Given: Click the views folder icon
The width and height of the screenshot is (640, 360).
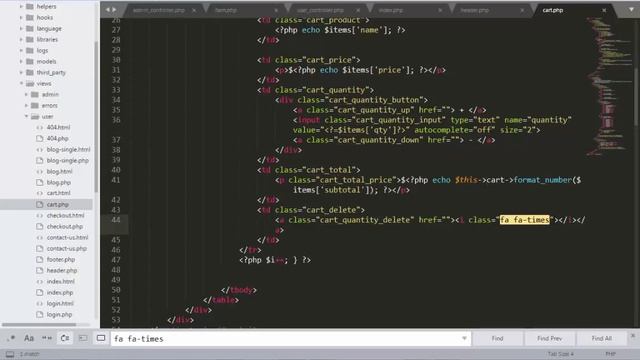Looking at the screenshot, I should coord(30,84).
